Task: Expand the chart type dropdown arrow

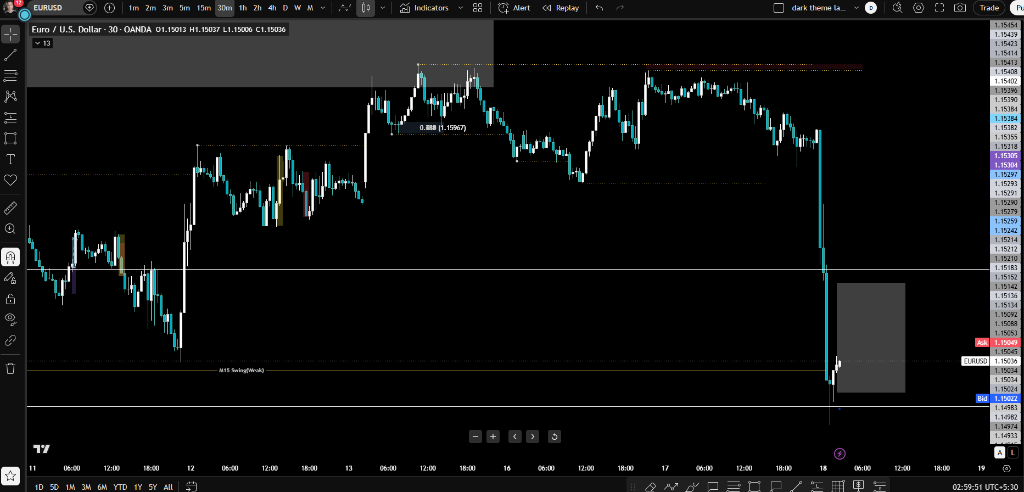Action: pos(382,8)
